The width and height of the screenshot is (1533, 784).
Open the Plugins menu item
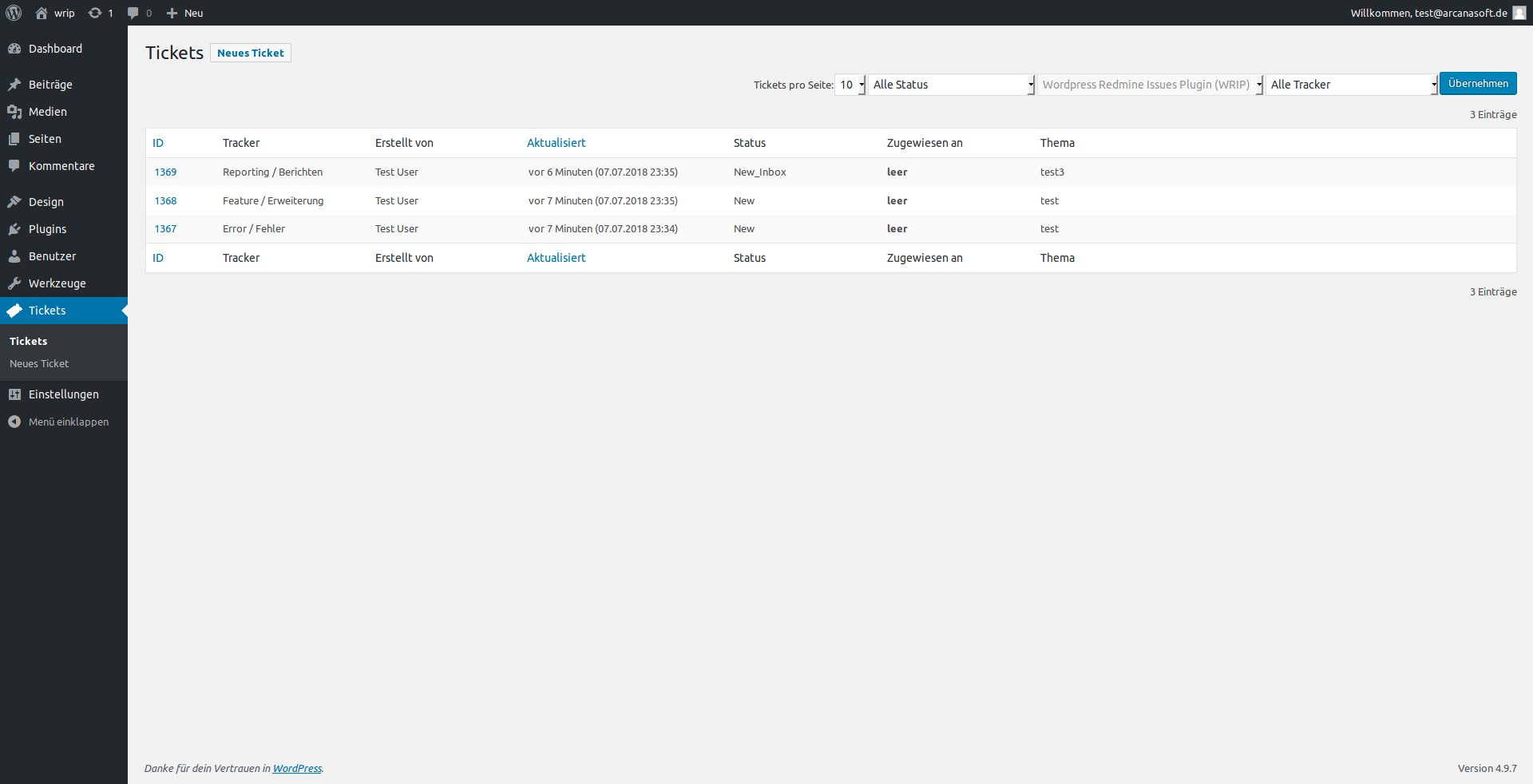(x=64, y=229)
